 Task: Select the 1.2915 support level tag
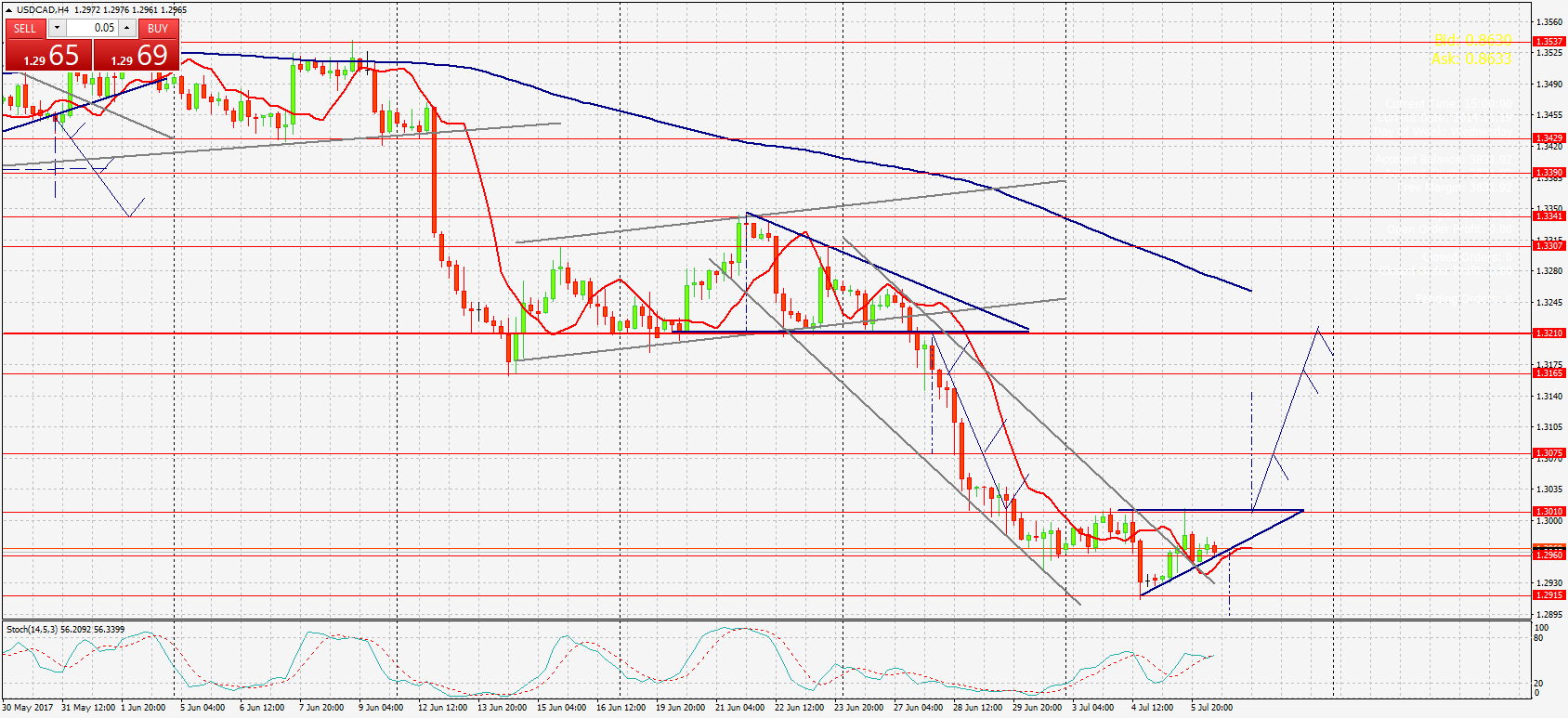pos(1548,594)
